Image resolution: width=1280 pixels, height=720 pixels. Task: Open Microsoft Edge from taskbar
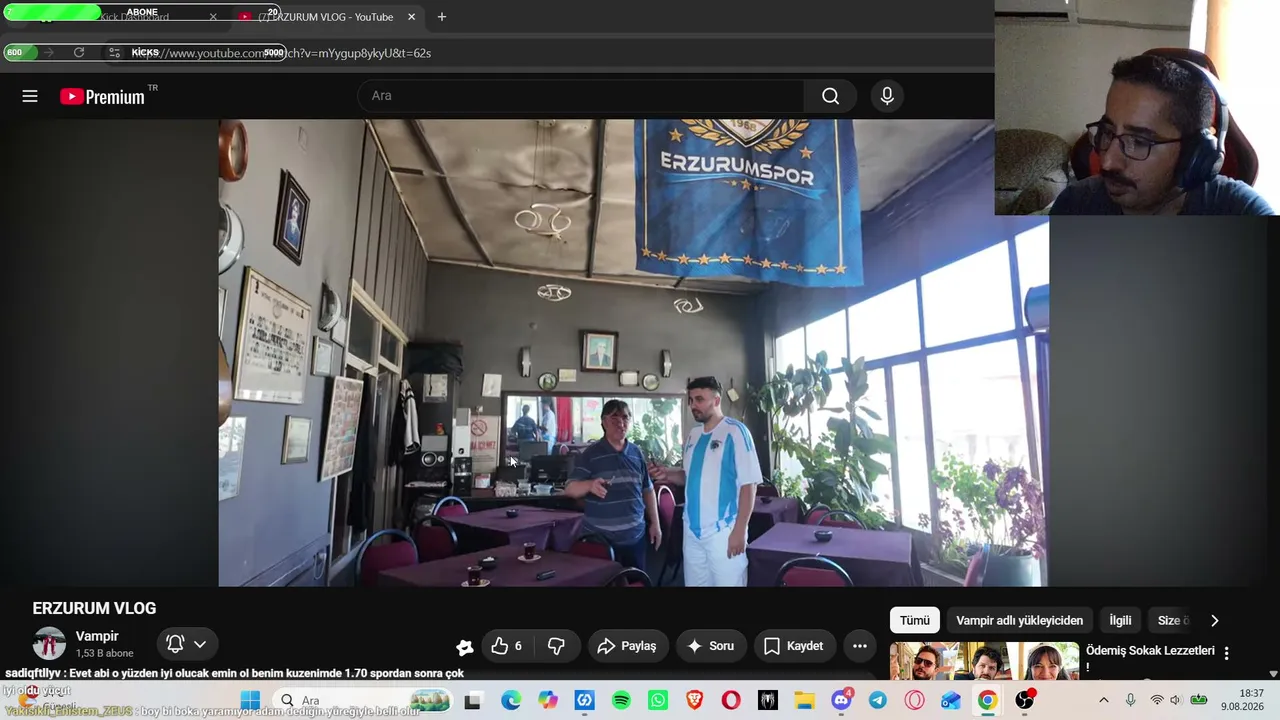point(511,700)
